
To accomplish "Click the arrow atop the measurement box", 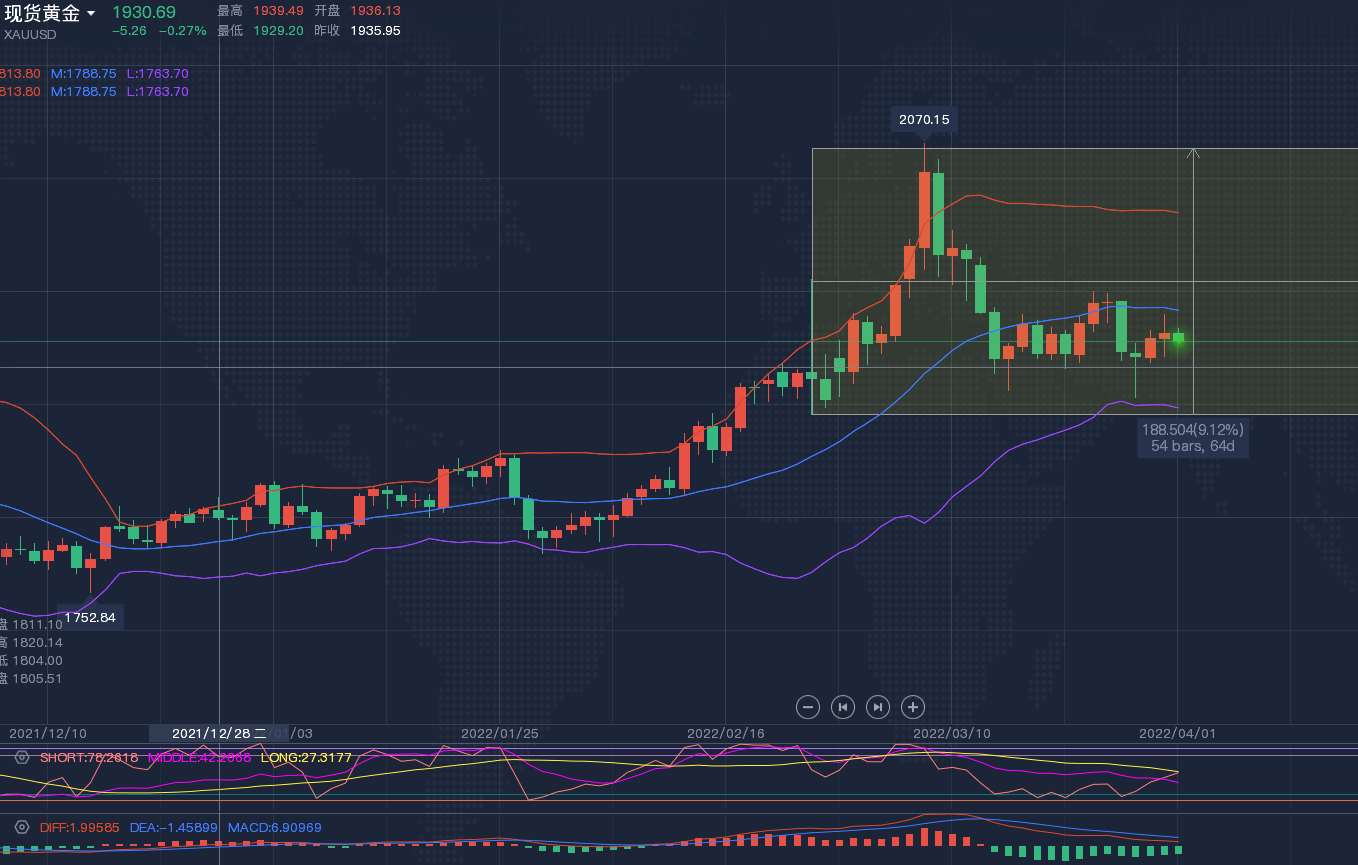I will point(1192,153).
